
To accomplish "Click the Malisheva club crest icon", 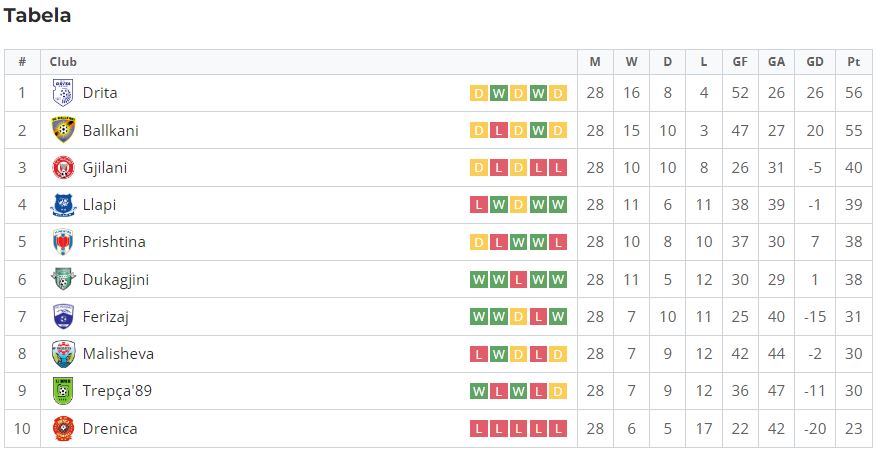I will pos(63,354).
